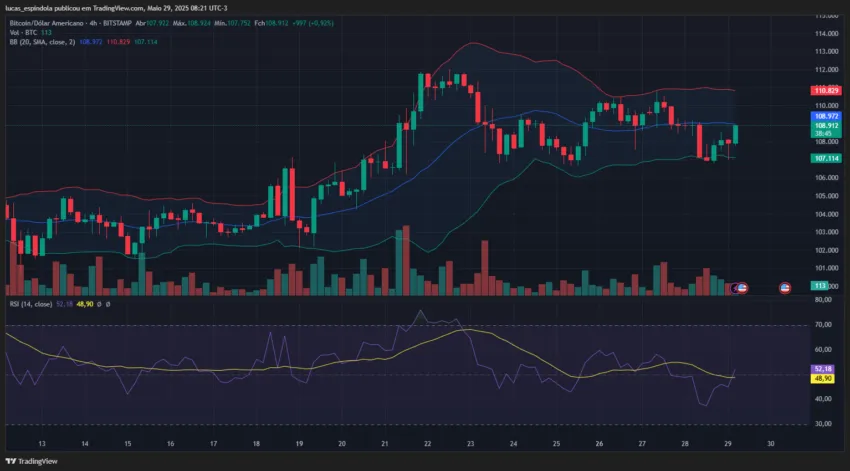Click the yellow 48,90 RSI average label

pos(823,378)
